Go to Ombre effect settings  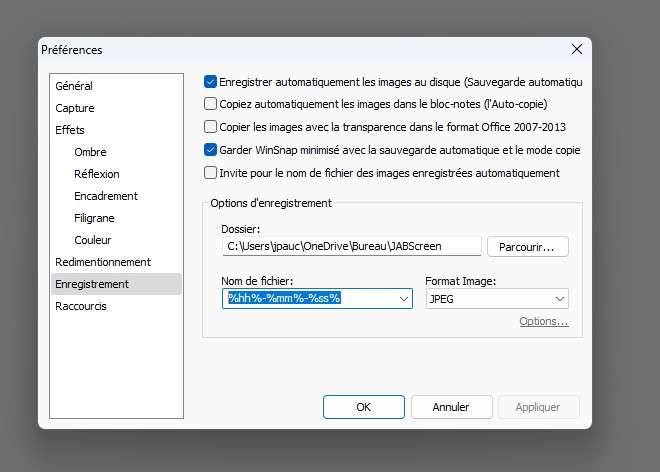coord(90,152)
